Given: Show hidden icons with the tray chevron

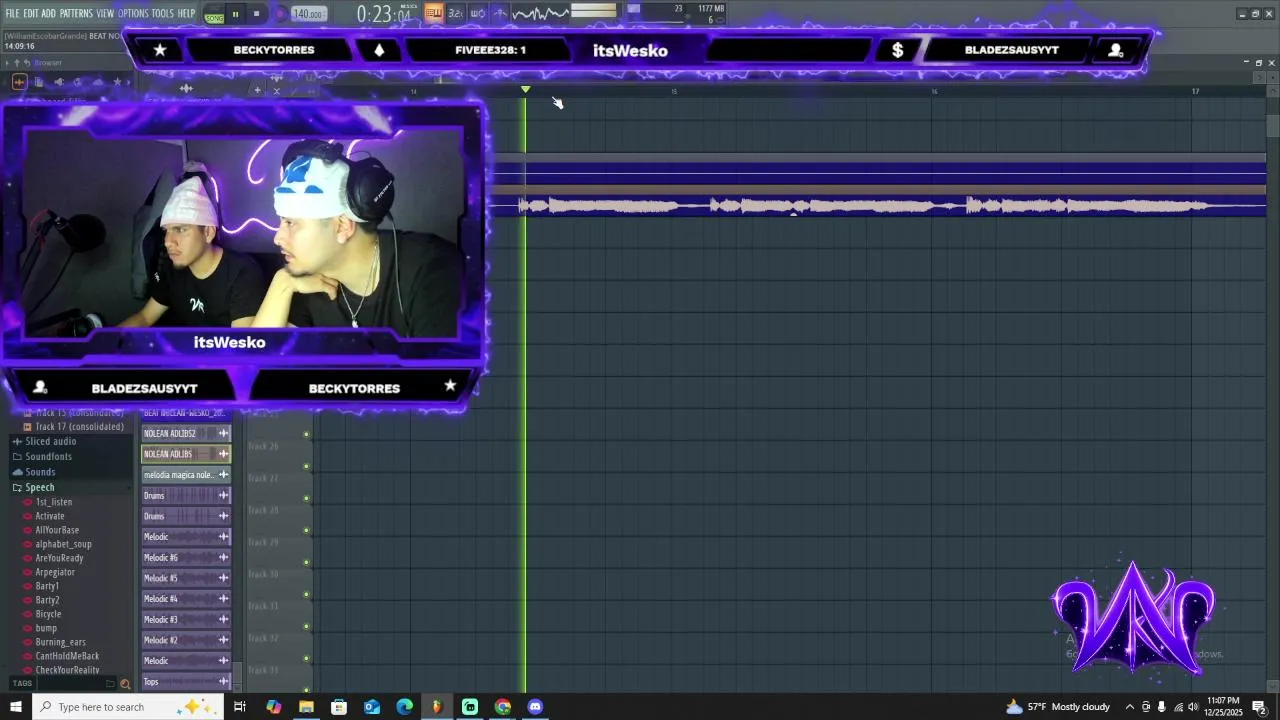Looking at the screenshot, I should coord(1130,707).
